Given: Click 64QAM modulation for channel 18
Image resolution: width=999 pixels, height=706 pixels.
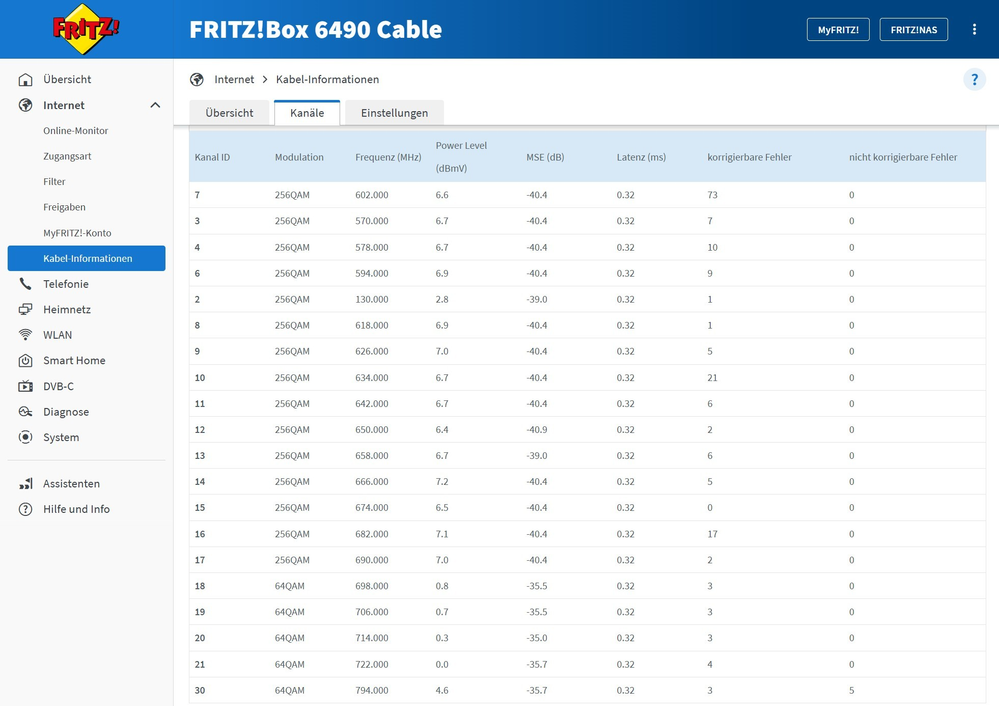Looking at the screenshot, I should coord(290,586).
